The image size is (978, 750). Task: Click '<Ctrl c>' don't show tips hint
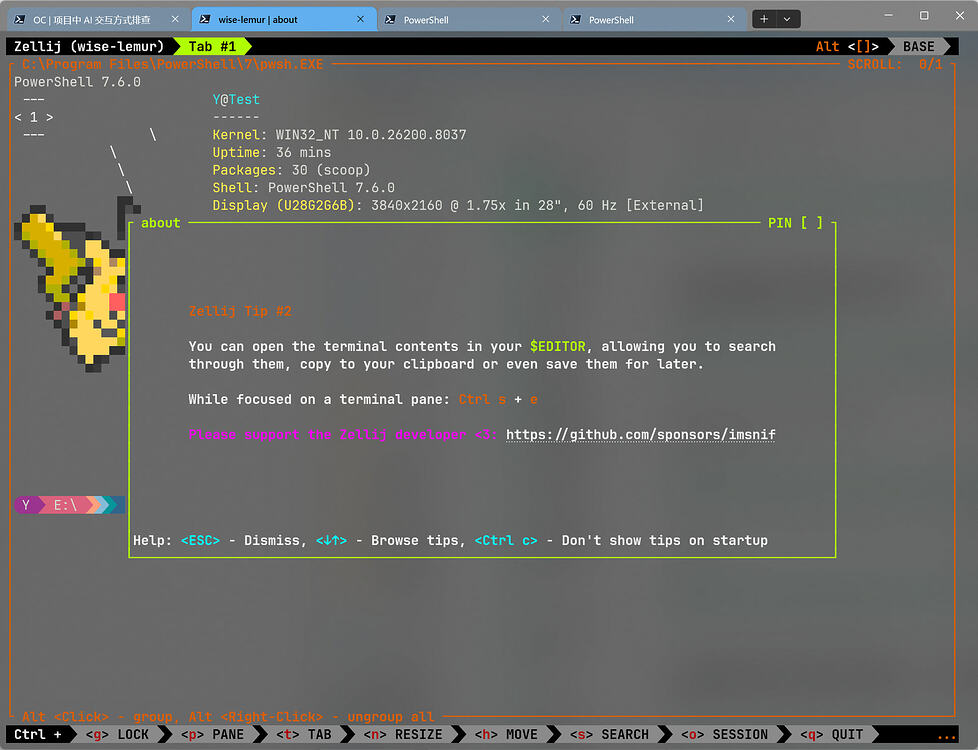click(x=506, y=540)
